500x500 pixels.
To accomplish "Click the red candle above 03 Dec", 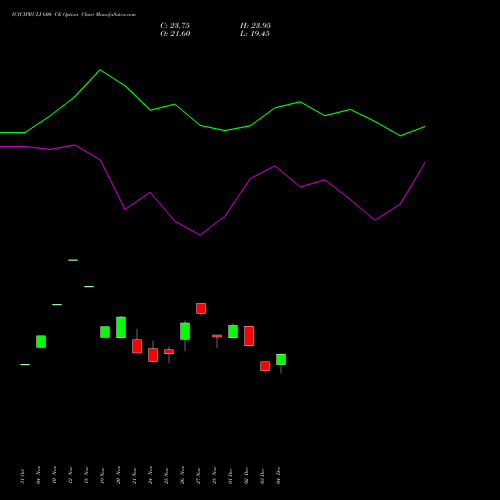I will 265,366.
